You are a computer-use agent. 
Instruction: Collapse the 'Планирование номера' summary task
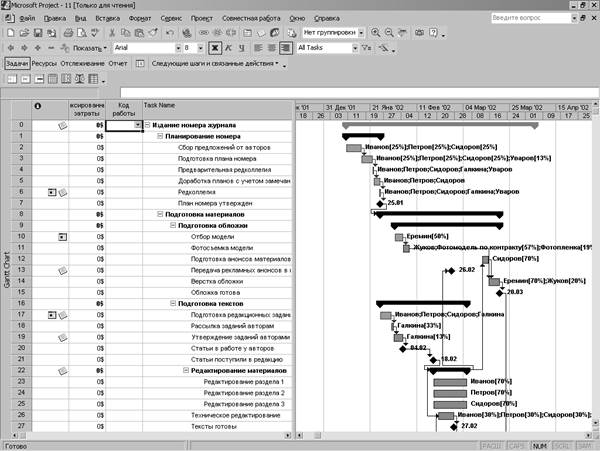click(x=160, y=136)
